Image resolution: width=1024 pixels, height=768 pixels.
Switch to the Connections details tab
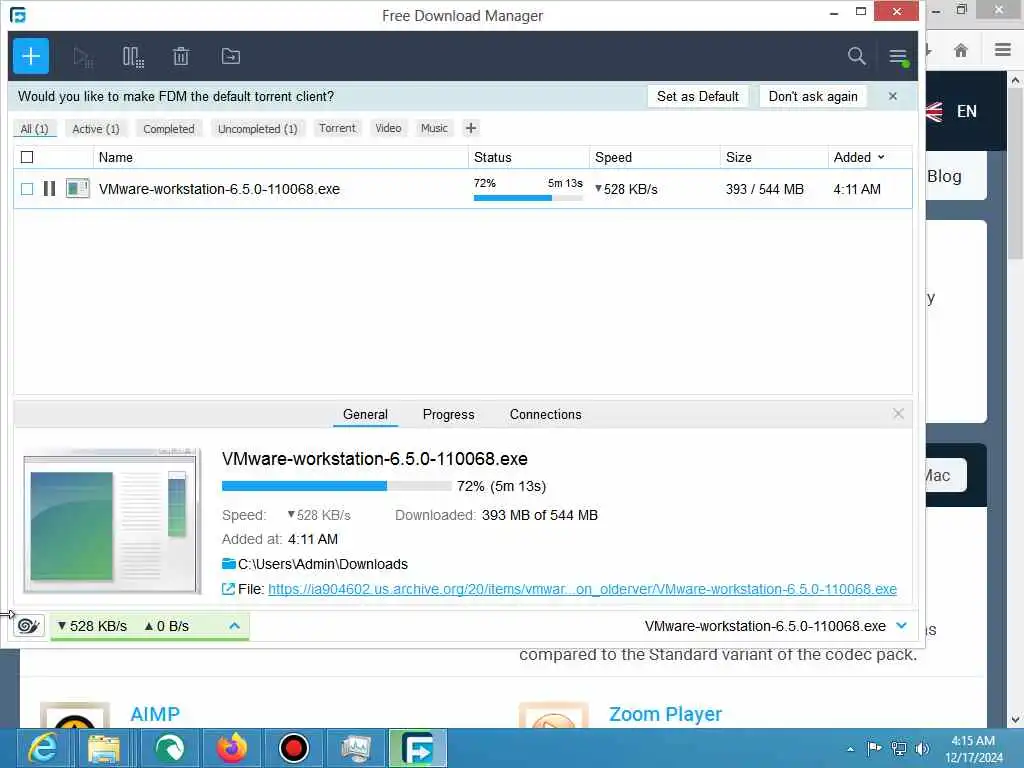coord(545,415)
